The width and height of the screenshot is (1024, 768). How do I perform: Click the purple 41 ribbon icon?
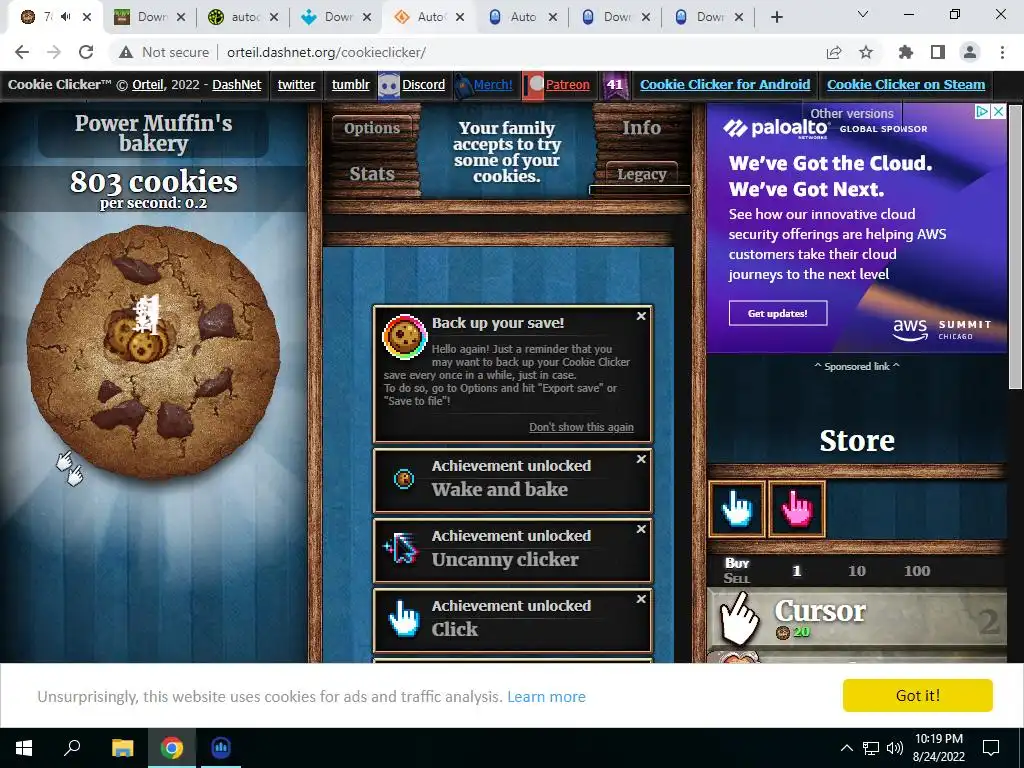click(615, 86)
